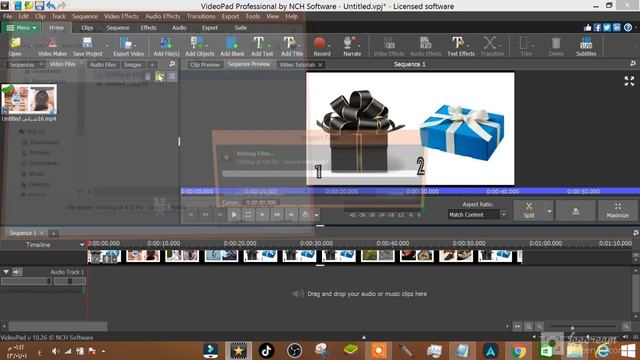Click the Audio Track 1 pan slider
This screenshot has width=640, height=360.
[70, 281]
